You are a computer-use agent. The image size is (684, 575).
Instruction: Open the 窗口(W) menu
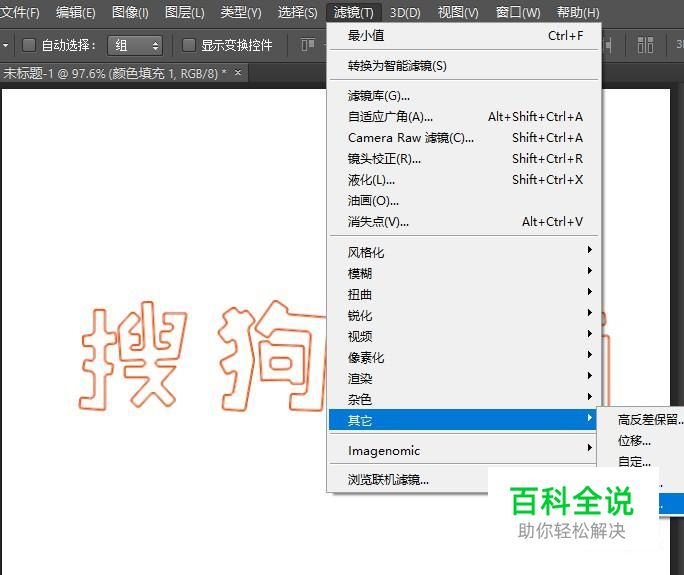[x=518, y=12]
